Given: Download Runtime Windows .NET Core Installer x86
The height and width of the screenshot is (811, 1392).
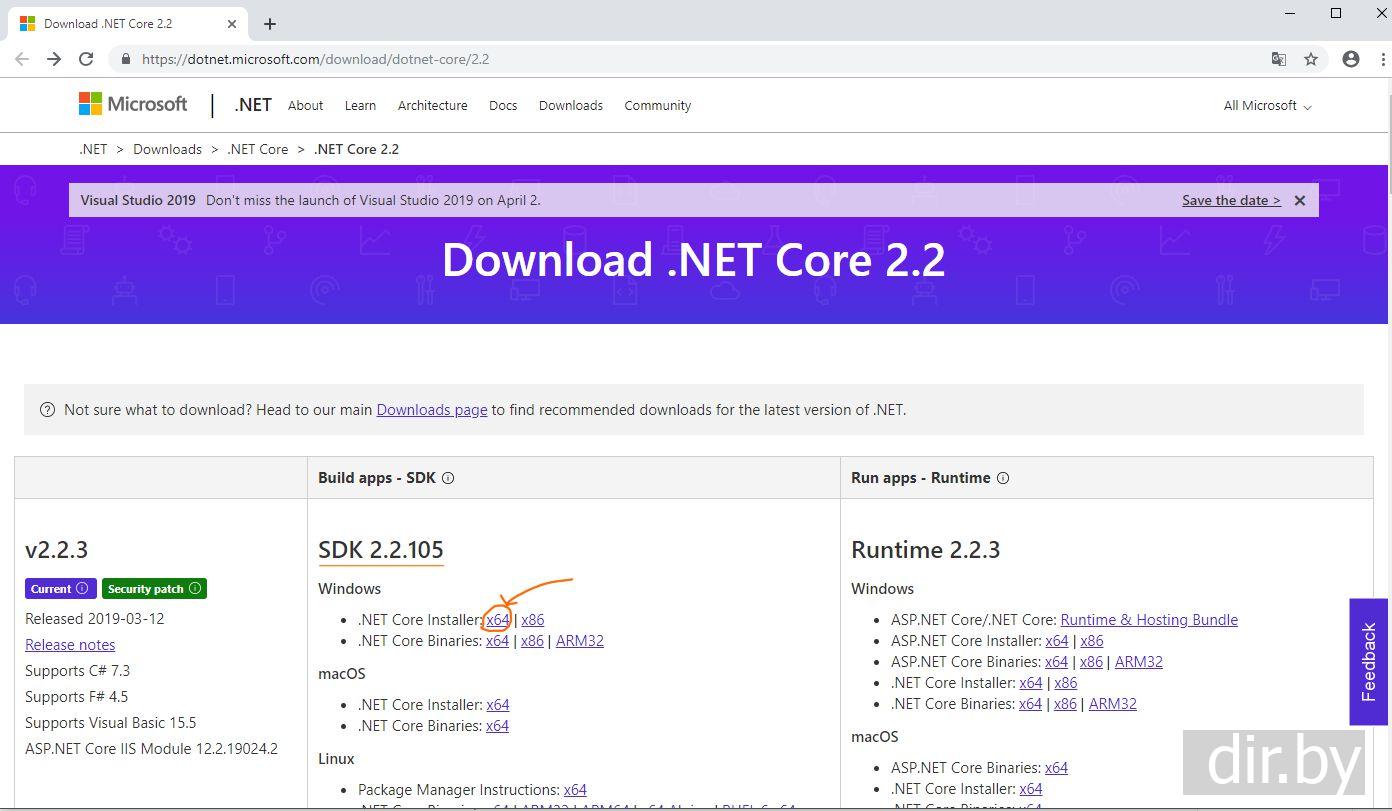Looking at the screenshot, I should (1066, 683).
